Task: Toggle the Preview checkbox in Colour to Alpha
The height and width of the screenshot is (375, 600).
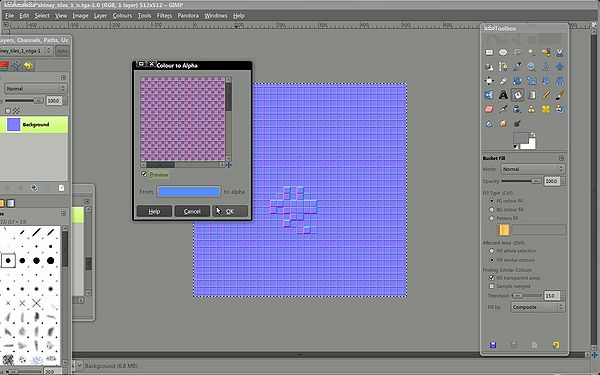Action: pyautogui.click(x=144, y=174)
